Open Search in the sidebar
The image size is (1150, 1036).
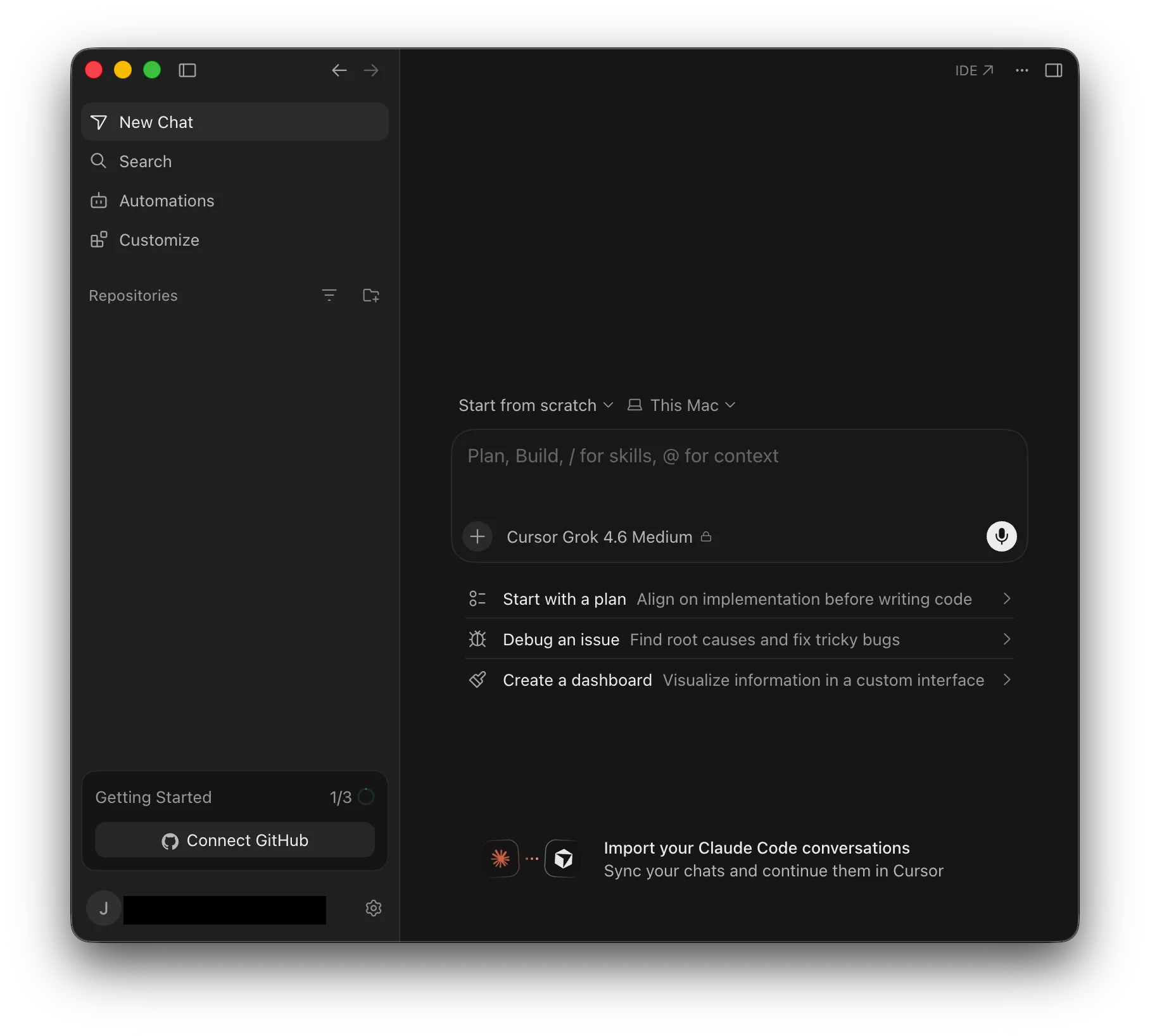click(x=235, y=161)
